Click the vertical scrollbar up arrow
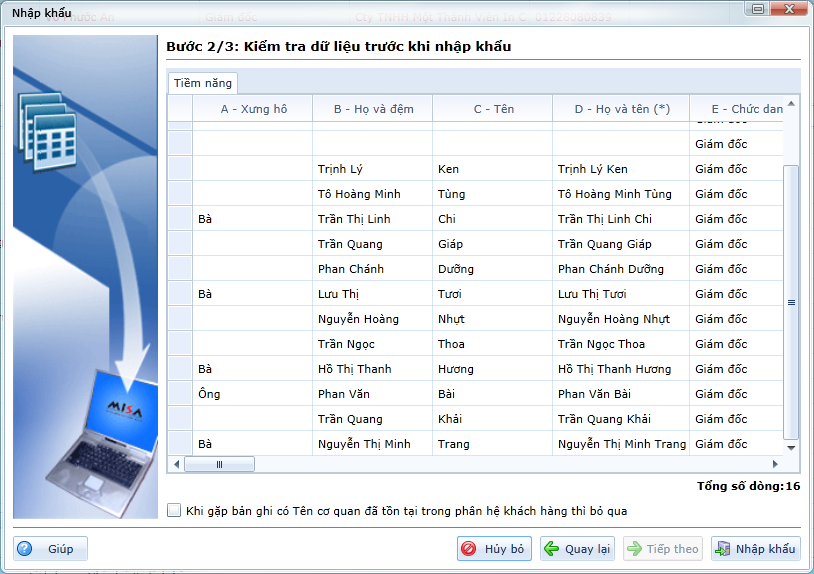 (x=792, y=103)
